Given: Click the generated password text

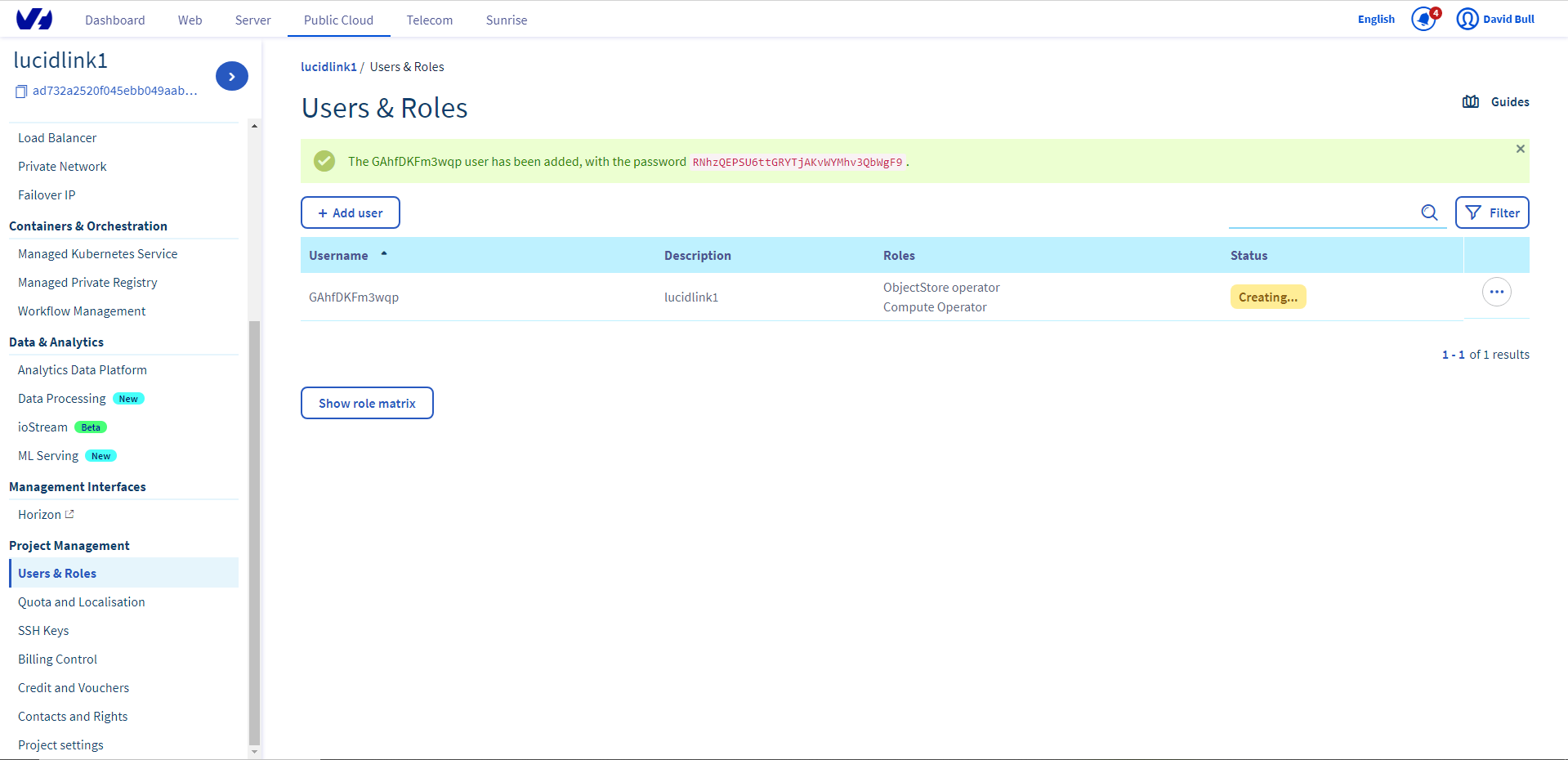Looking at the screenshot, I should (x=797, y=162).
